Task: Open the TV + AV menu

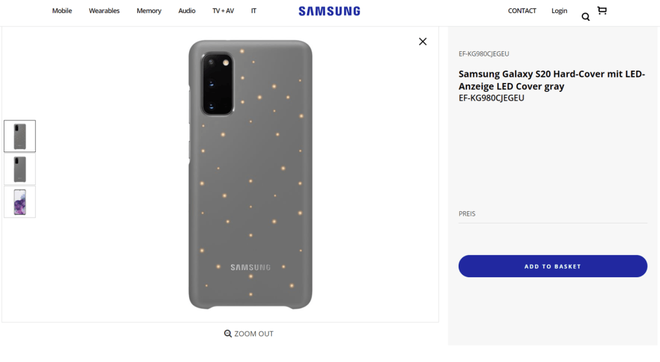Action: pyautogui.click(x=223, y=11)
